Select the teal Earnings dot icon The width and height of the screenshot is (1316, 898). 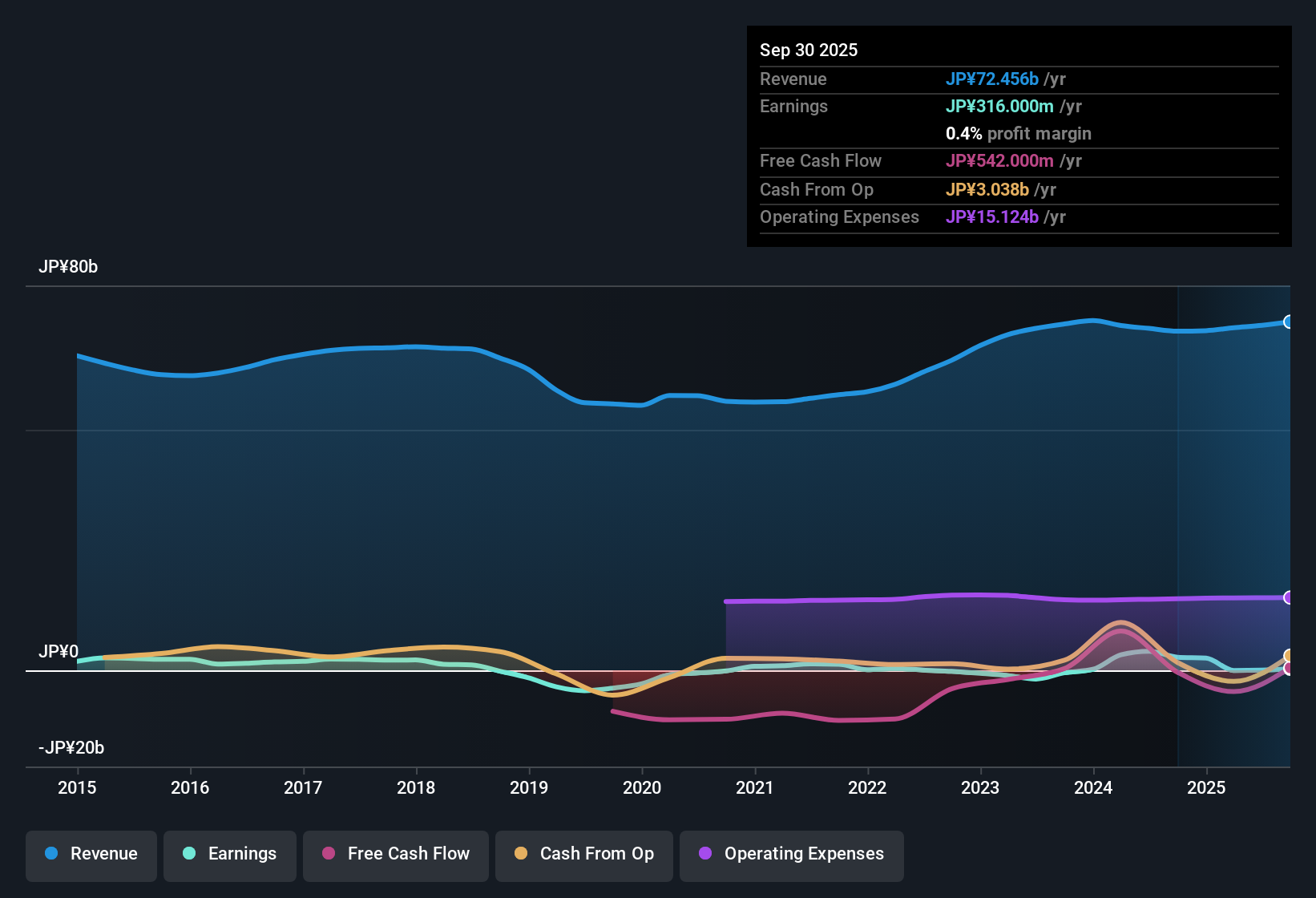189,854
